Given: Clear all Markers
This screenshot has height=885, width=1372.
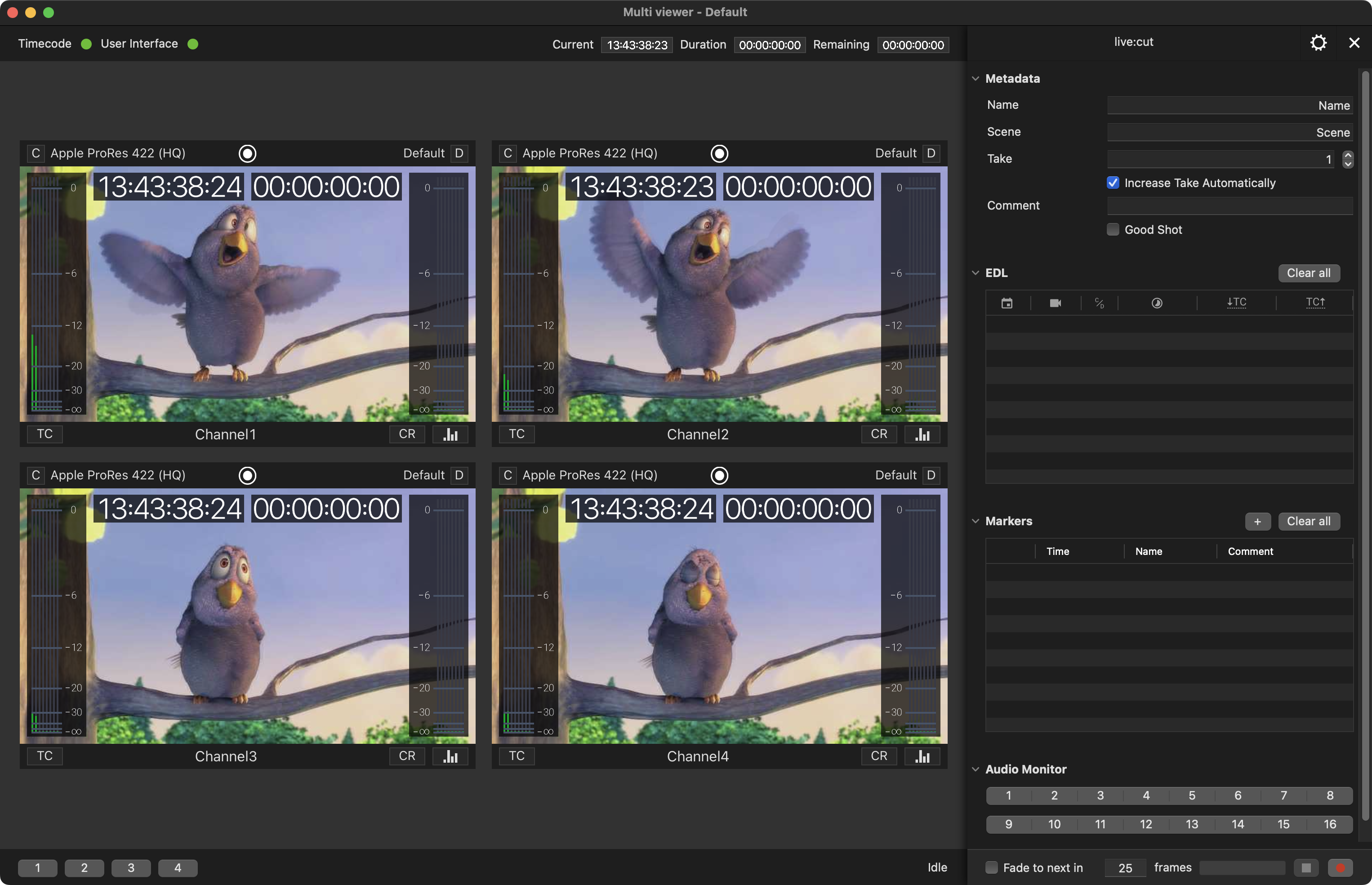Looking at the screenshot, I should pyautogui.click(x=1309, y=521).
